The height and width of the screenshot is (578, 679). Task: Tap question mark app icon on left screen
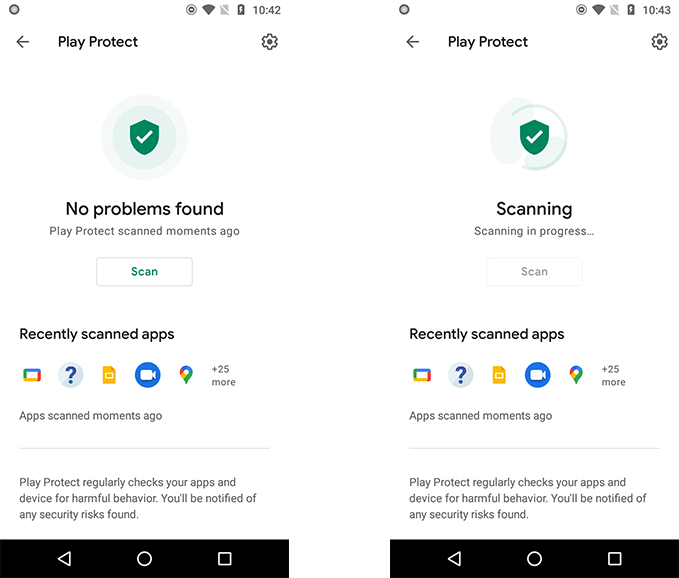[71, 375]
